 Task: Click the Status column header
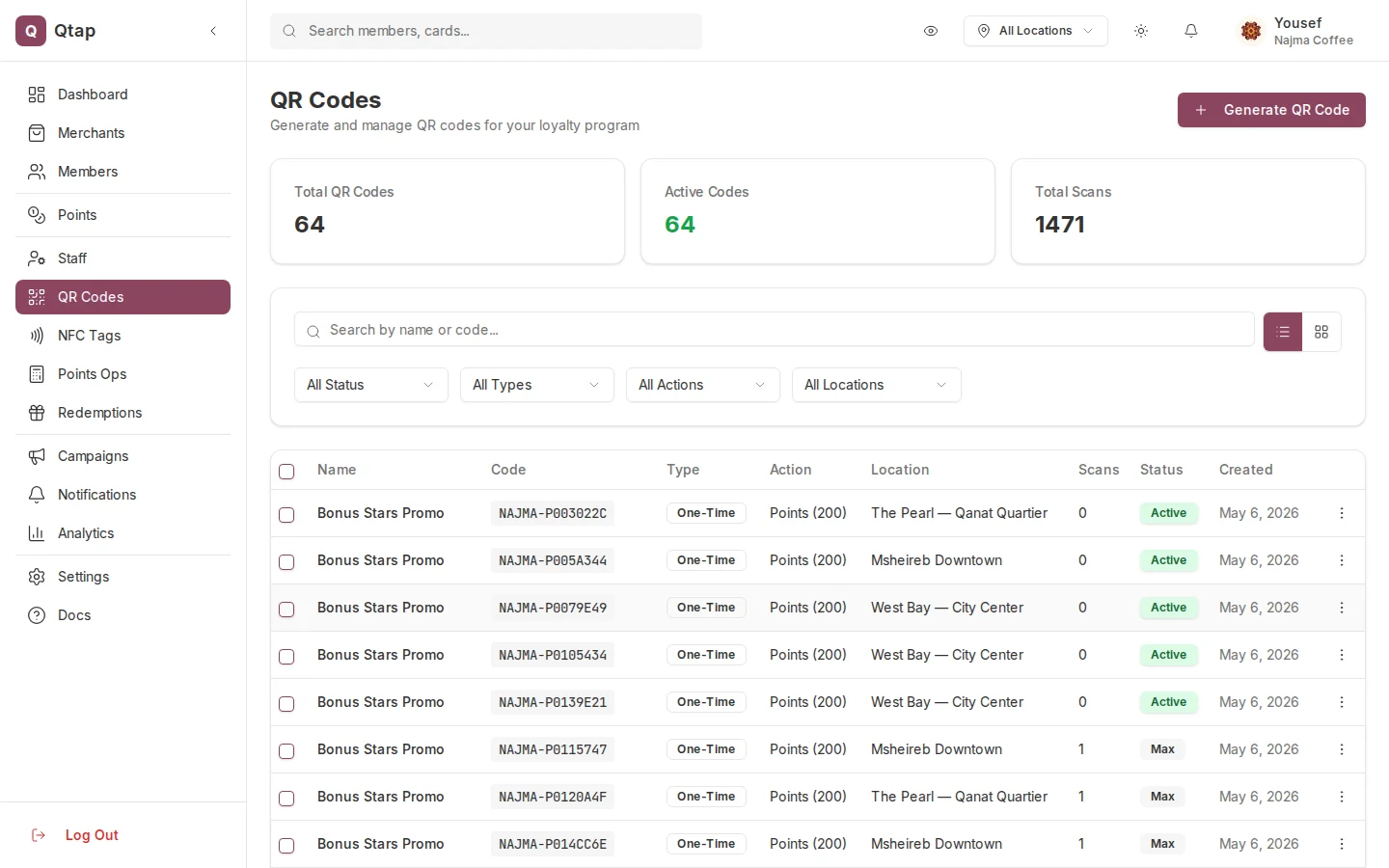coord(1161,470)
